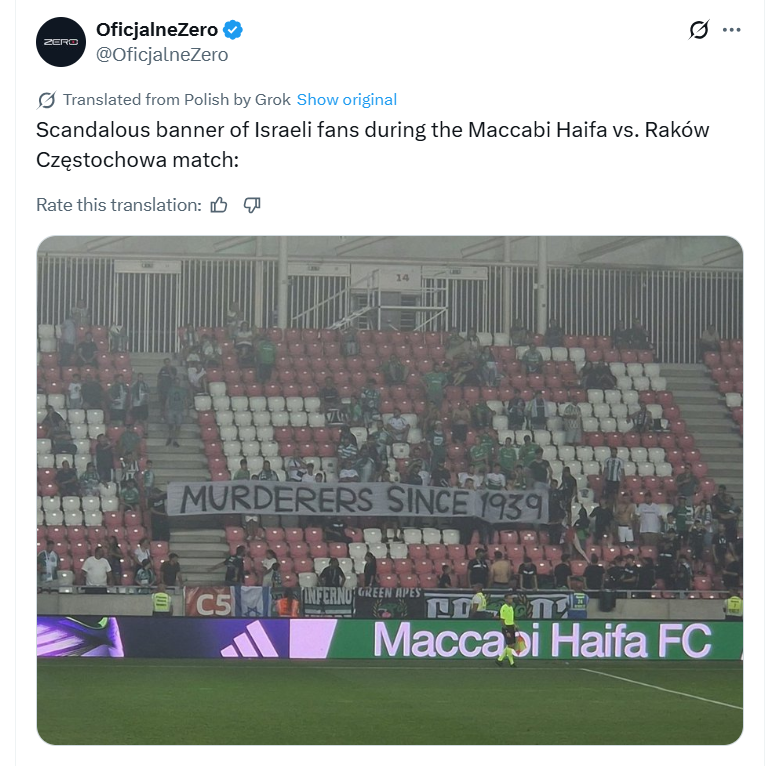The height and width of the screenshot is (766, 782).
Task: Open the OficjalneZero display name link
Action: (x=157, y=30)
